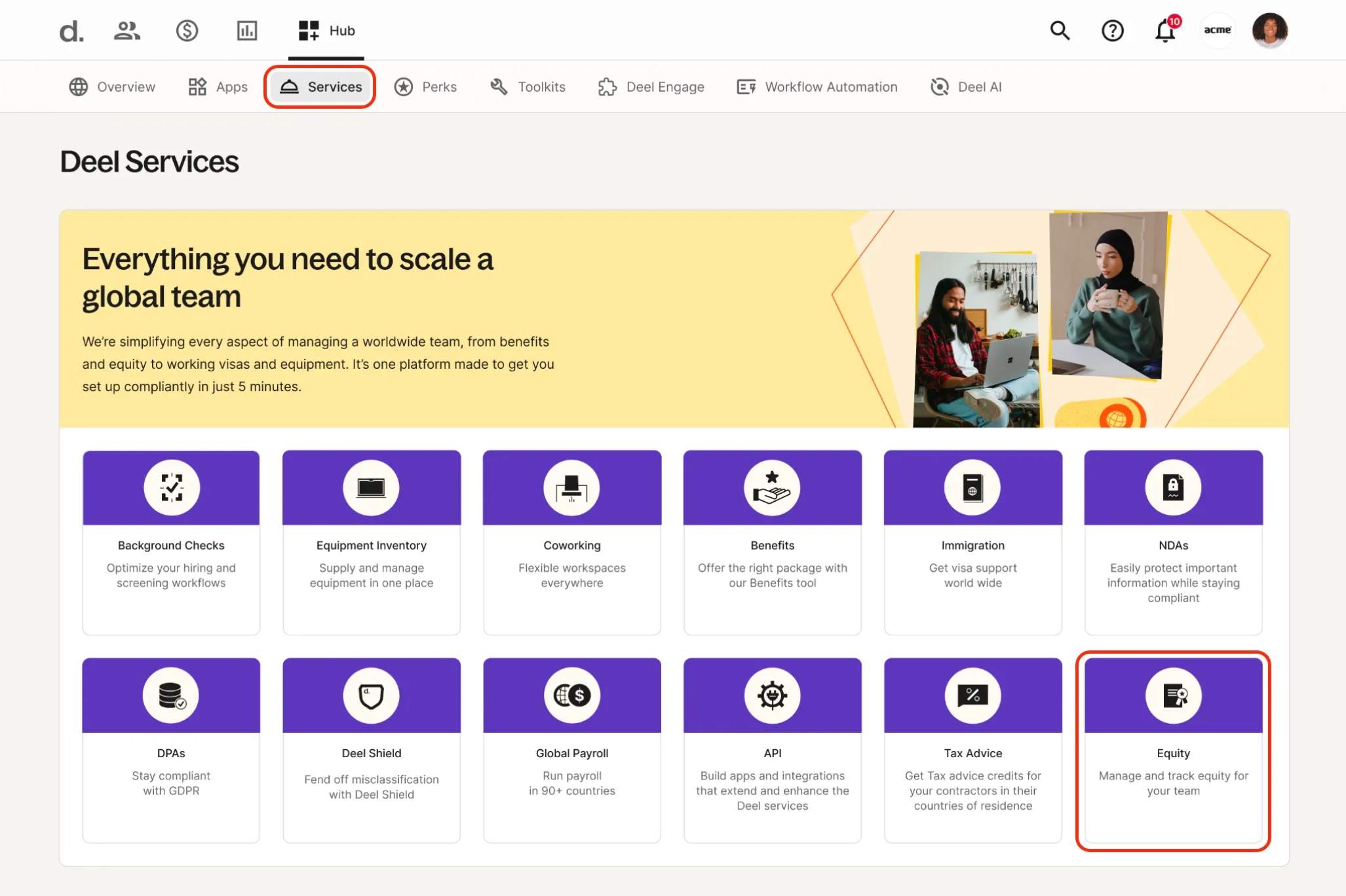
Task: Click the API gear plug icon
Action: 772,696
